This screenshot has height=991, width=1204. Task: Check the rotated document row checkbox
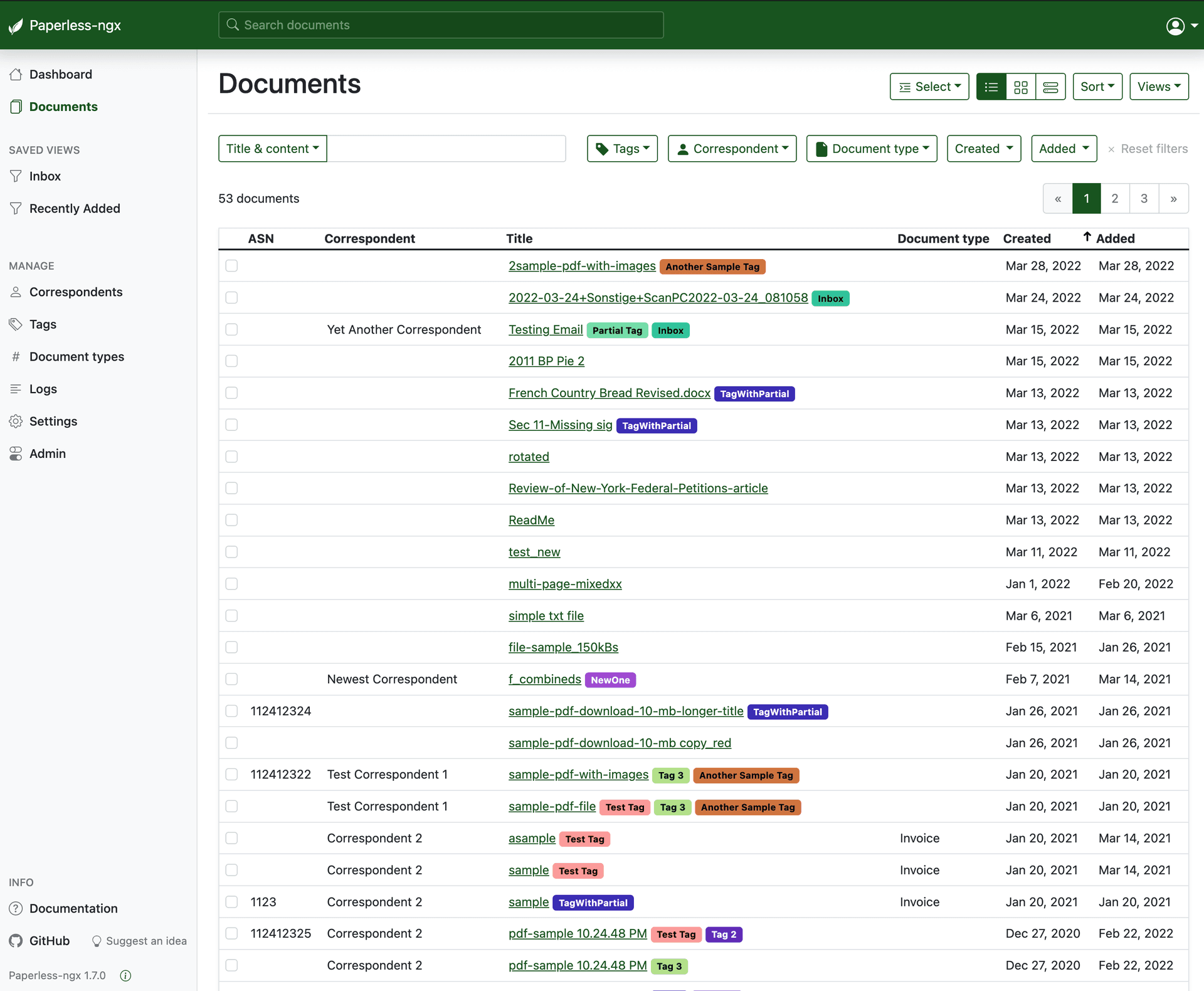click(x=231, y=457)
